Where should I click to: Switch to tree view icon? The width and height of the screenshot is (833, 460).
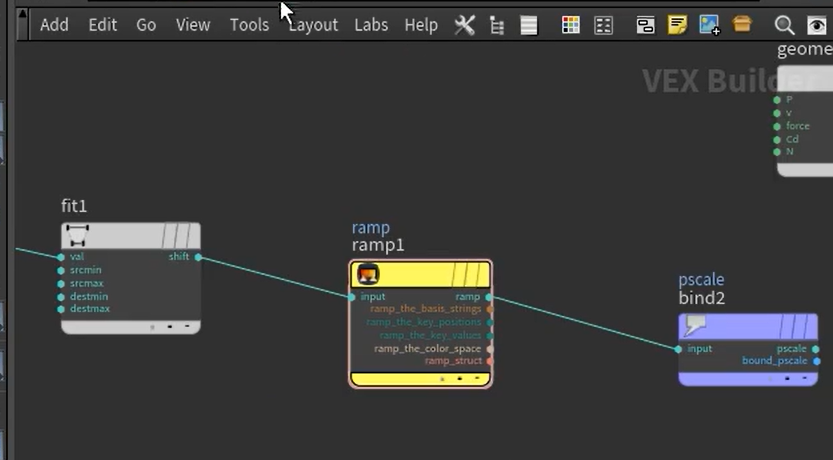click(497, 25)
